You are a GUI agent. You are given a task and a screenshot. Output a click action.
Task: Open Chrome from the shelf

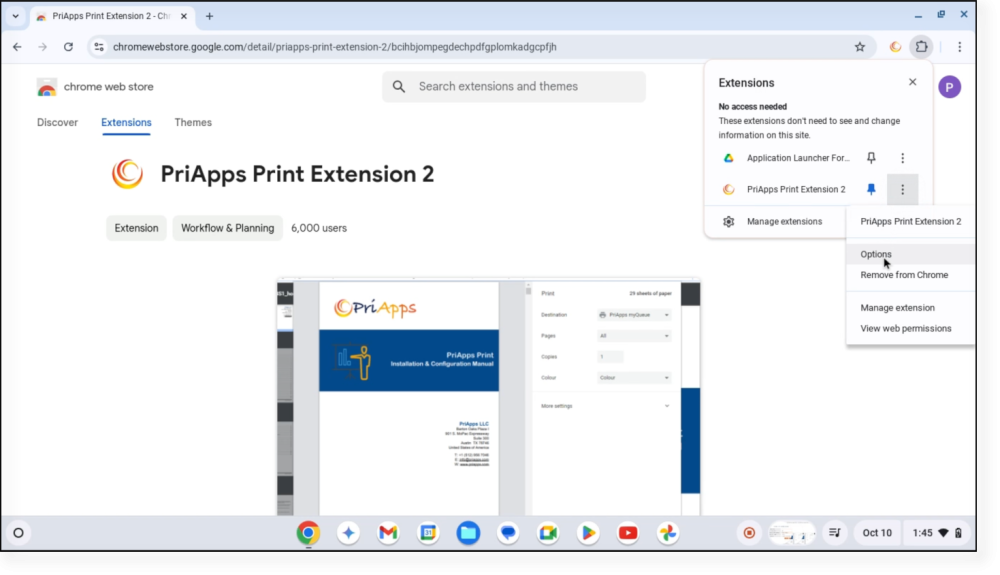tap(308, 533)
